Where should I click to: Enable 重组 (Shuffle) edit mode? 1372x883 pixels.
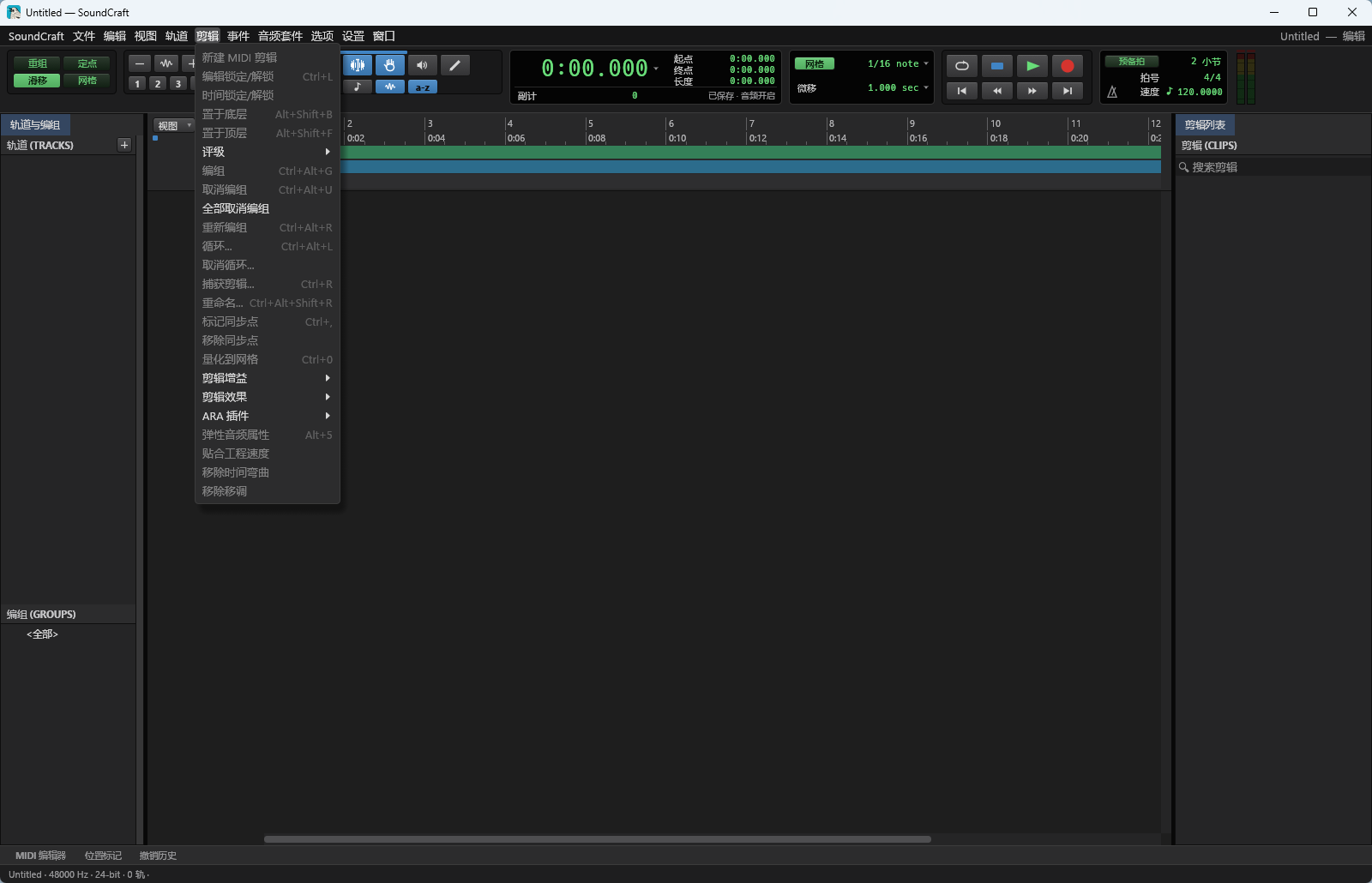[x=38, y=63]
